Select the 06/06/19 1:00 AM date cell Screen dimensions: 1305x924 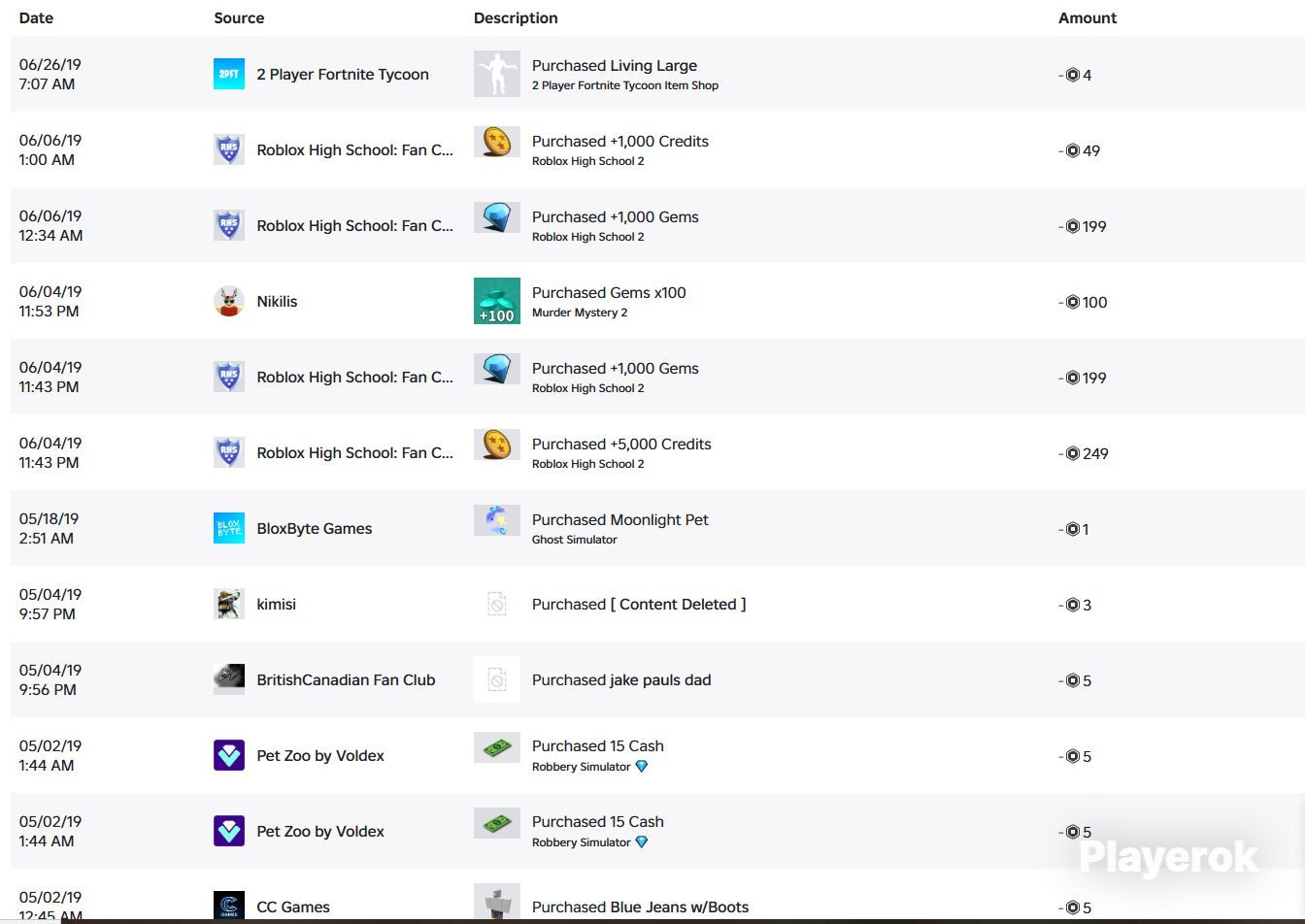pos(50,149)
